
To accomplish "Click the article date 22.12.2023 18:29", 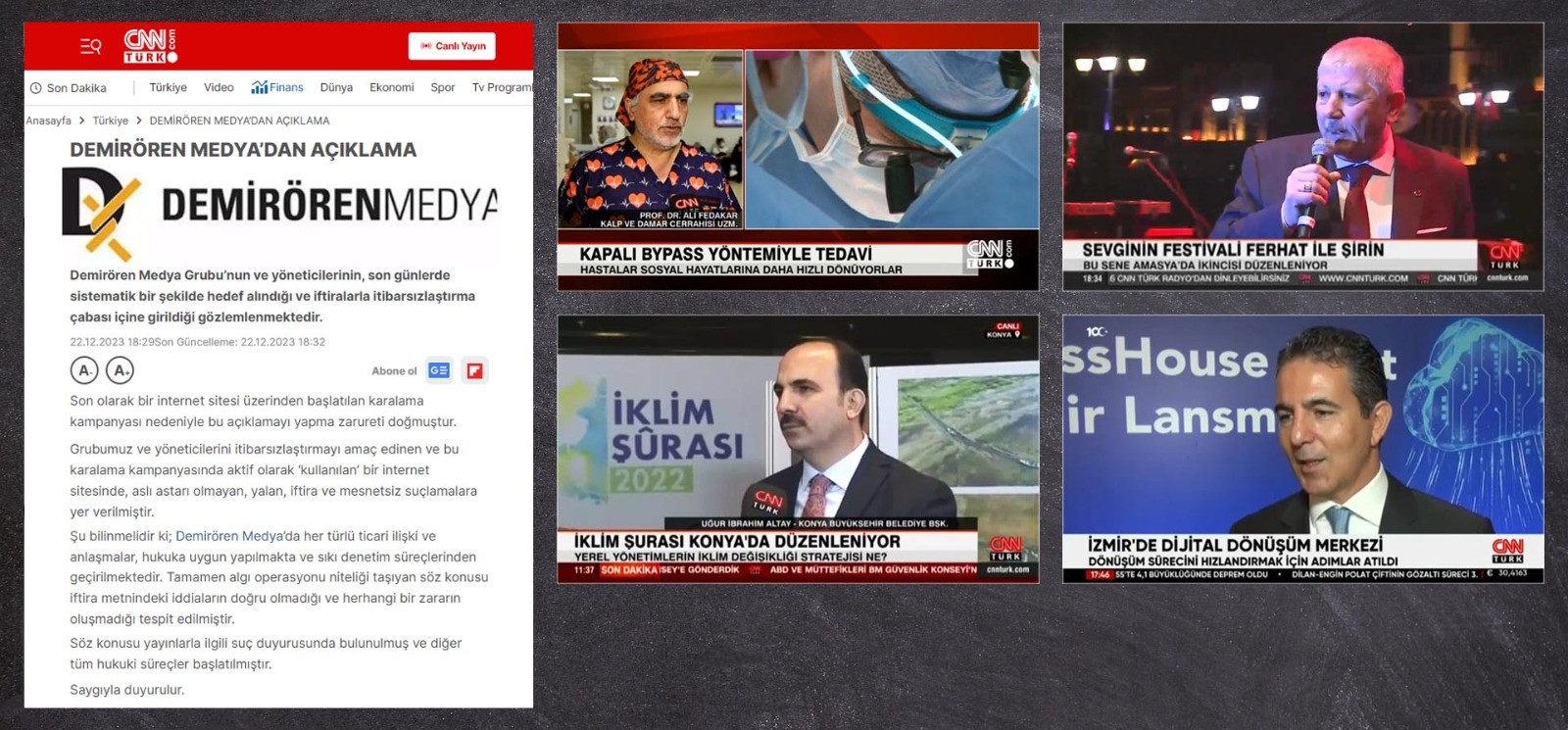I will pos(112,342).
